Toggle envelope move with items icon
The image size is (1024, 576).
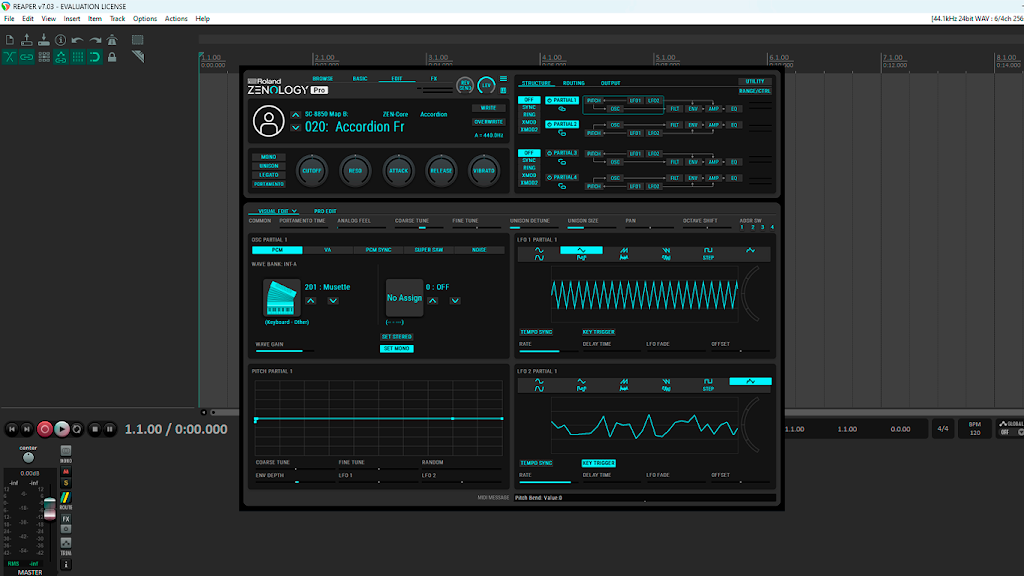tap(61, 57)
